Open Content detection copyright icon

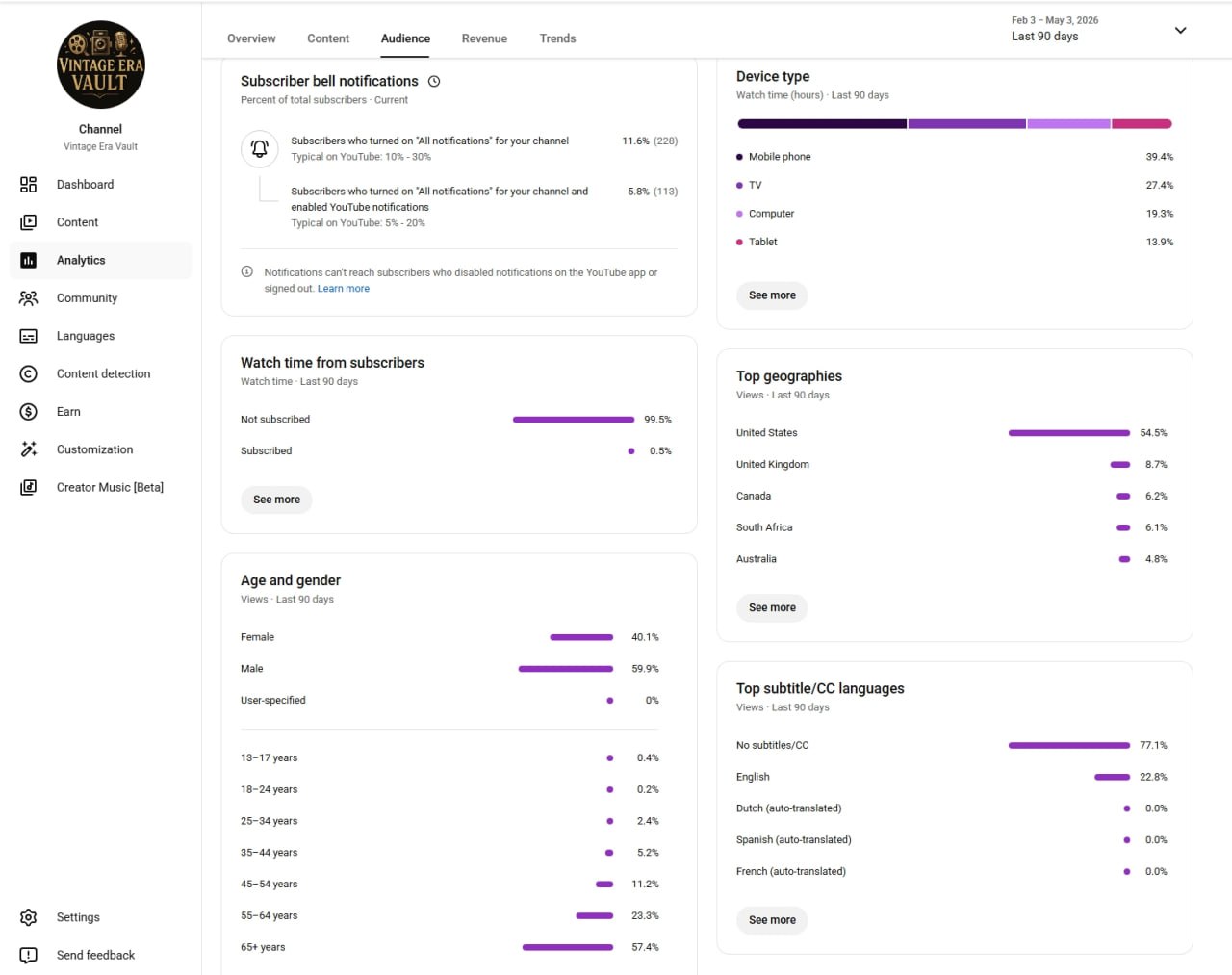[29, 373]
